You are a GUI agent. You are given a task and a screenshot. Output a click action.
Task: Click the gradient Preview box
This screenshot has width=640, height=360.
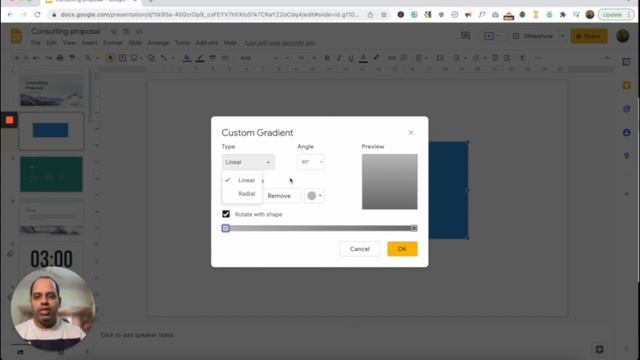pos(389,182)
